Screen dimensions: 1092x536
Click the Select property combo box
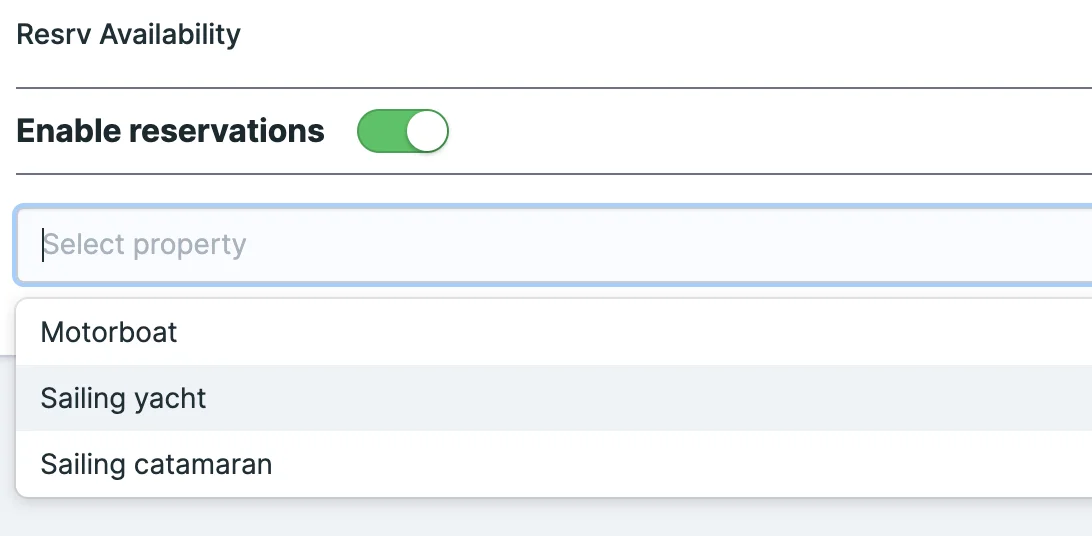[550, 245]
